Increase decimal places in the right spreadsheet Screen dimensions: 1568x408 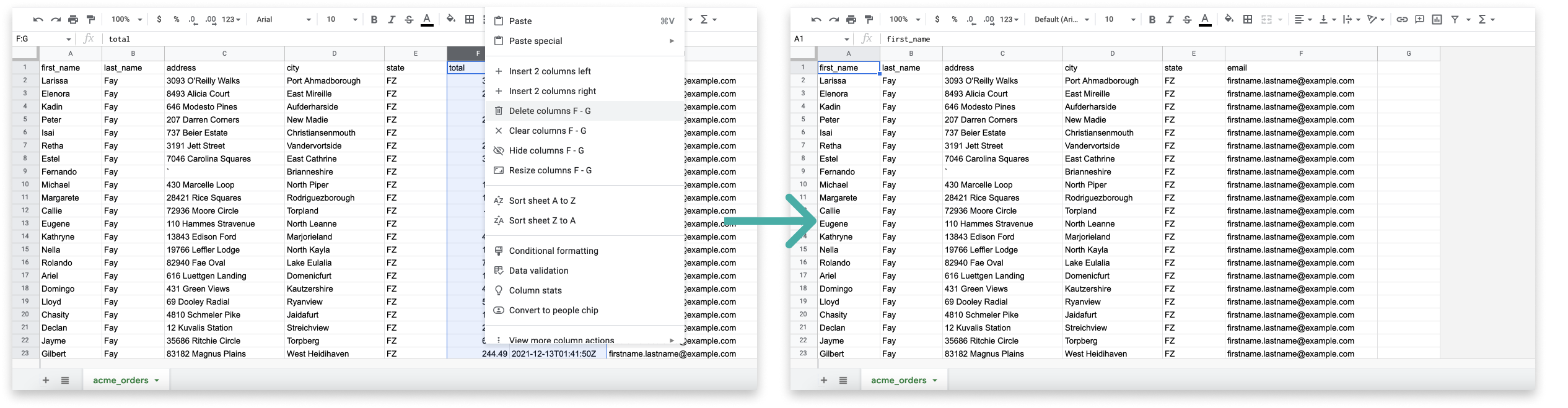(989, 20)
